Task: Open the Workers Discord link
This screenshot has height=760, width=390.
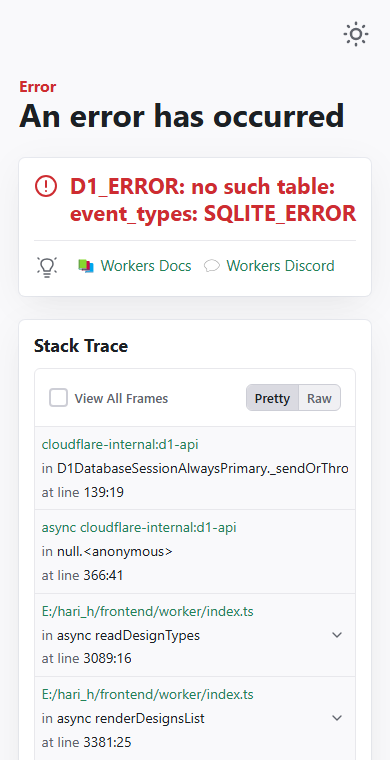Action: [x=281, y=266]
